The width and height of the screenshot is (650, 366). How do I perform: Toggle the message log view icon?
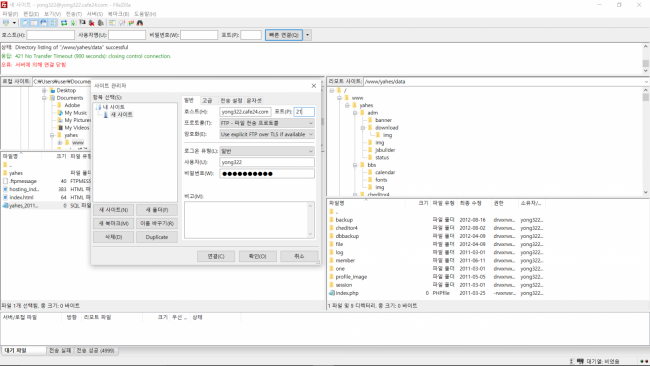[25, 23]
